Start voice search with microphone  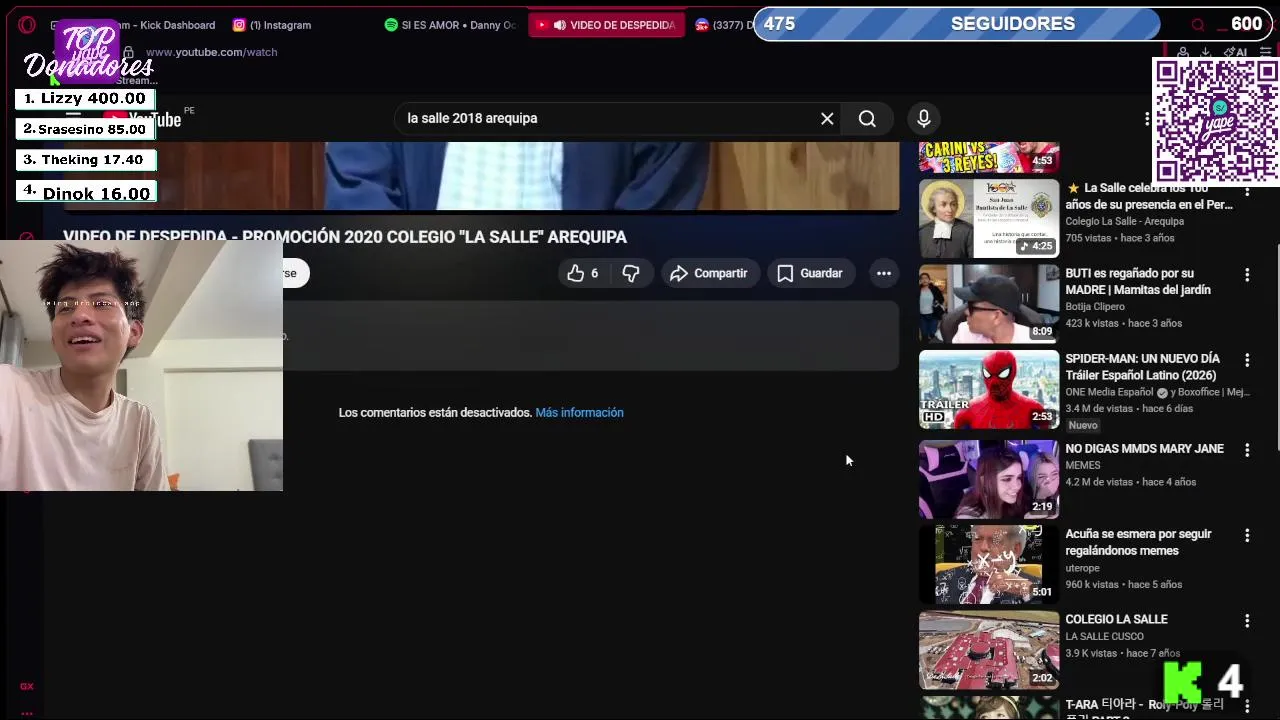[x=924, y=119]
